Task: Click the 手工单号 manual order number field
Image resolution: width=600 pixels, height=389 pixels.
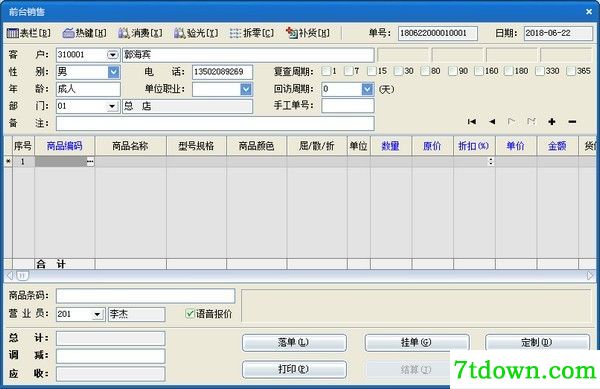Action: pos(348,106)
